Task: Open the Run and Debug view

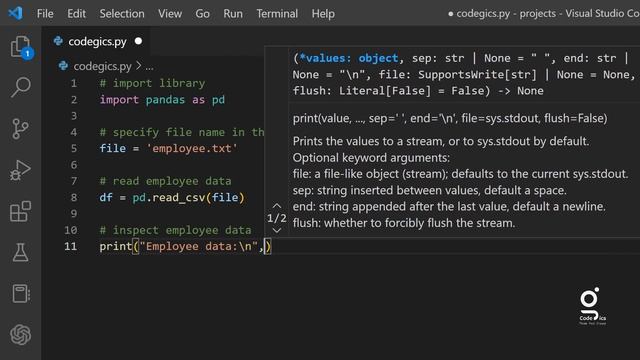Action: point(20,170)
